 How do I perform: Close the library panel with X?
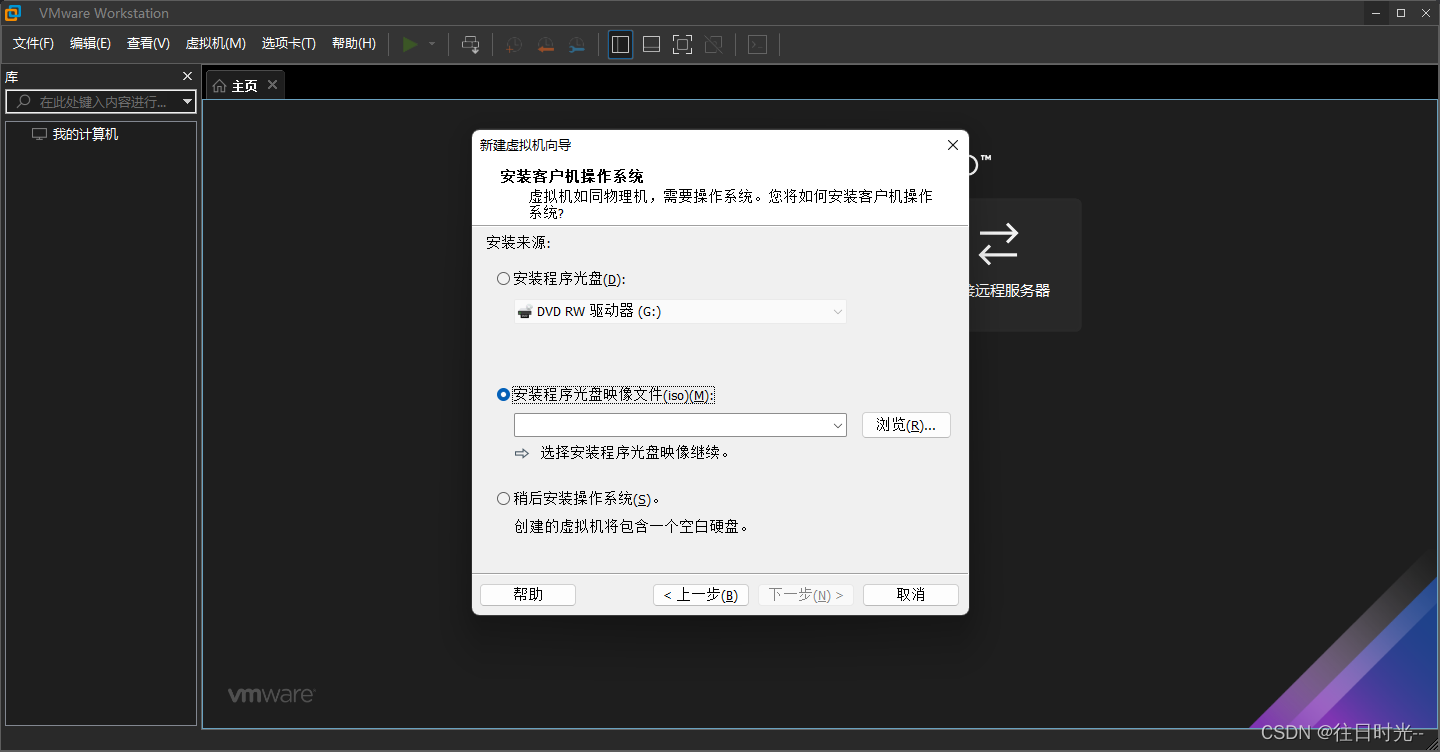(187, 76)
